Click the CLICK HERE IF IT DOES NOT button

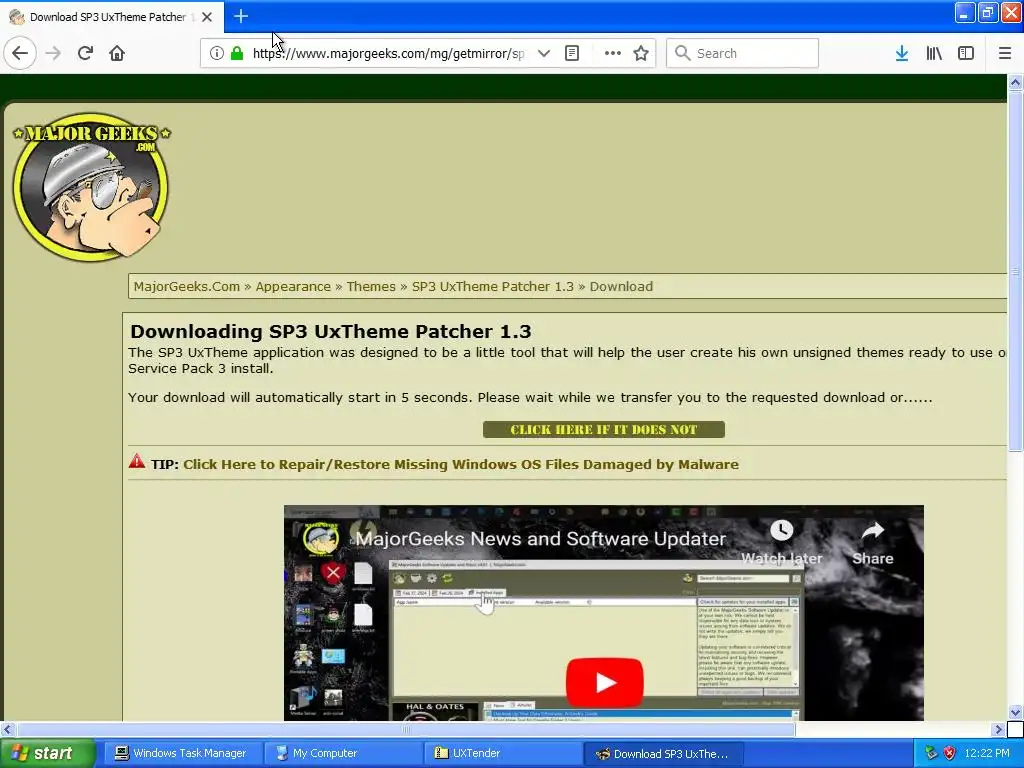pyautogui.click(x=603, y=430)
